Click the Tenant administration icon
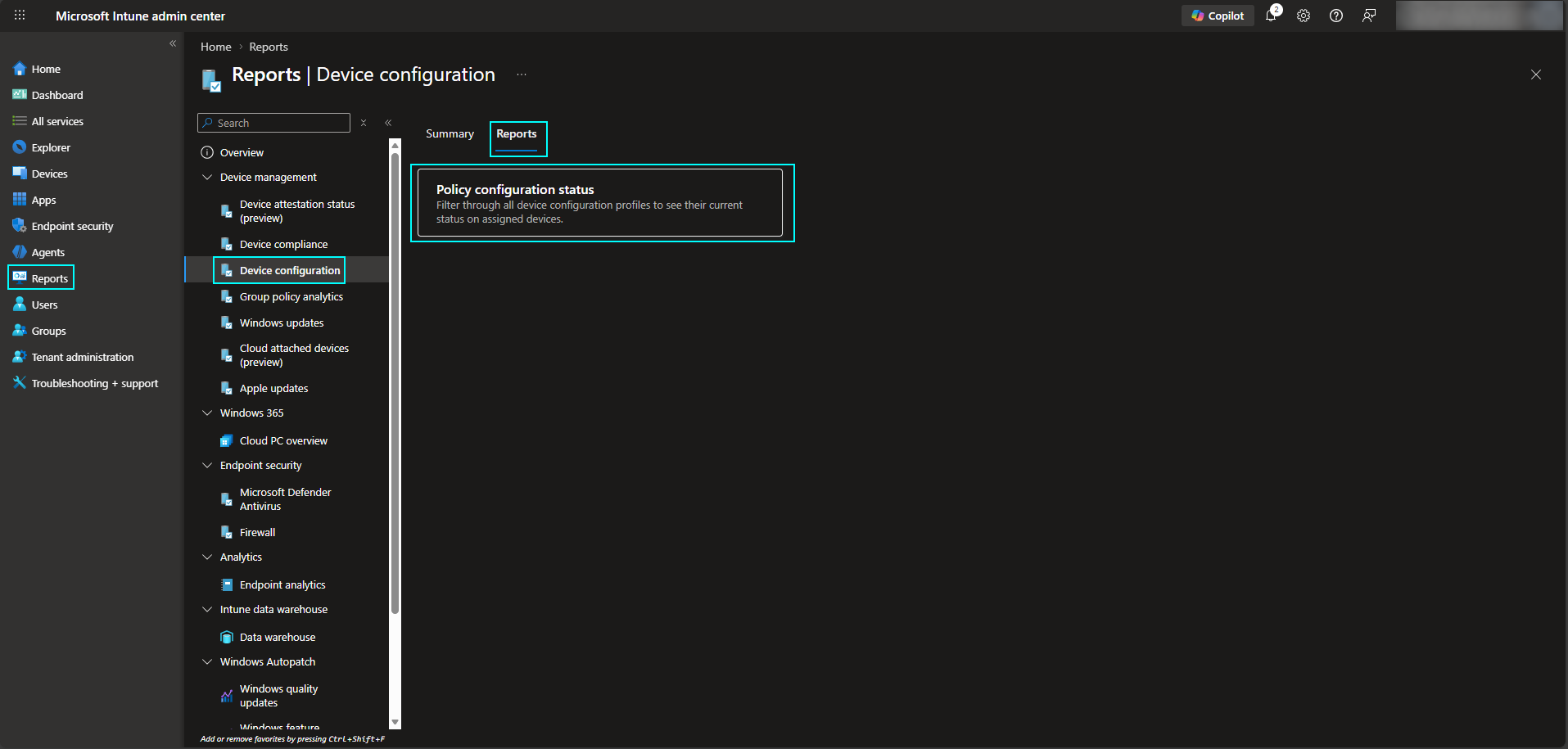Viewport: 1568px width, 749px height. point(20,357)
